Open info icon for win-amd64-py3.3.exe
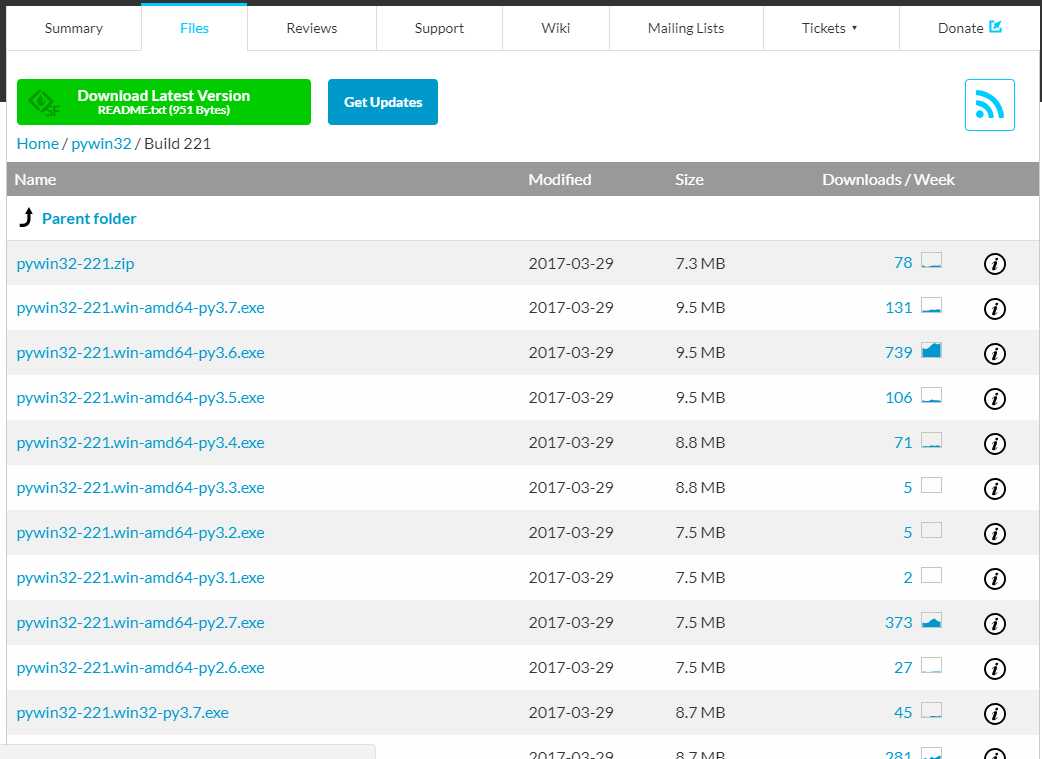The image size is (1042, 759). coord(994,488)
